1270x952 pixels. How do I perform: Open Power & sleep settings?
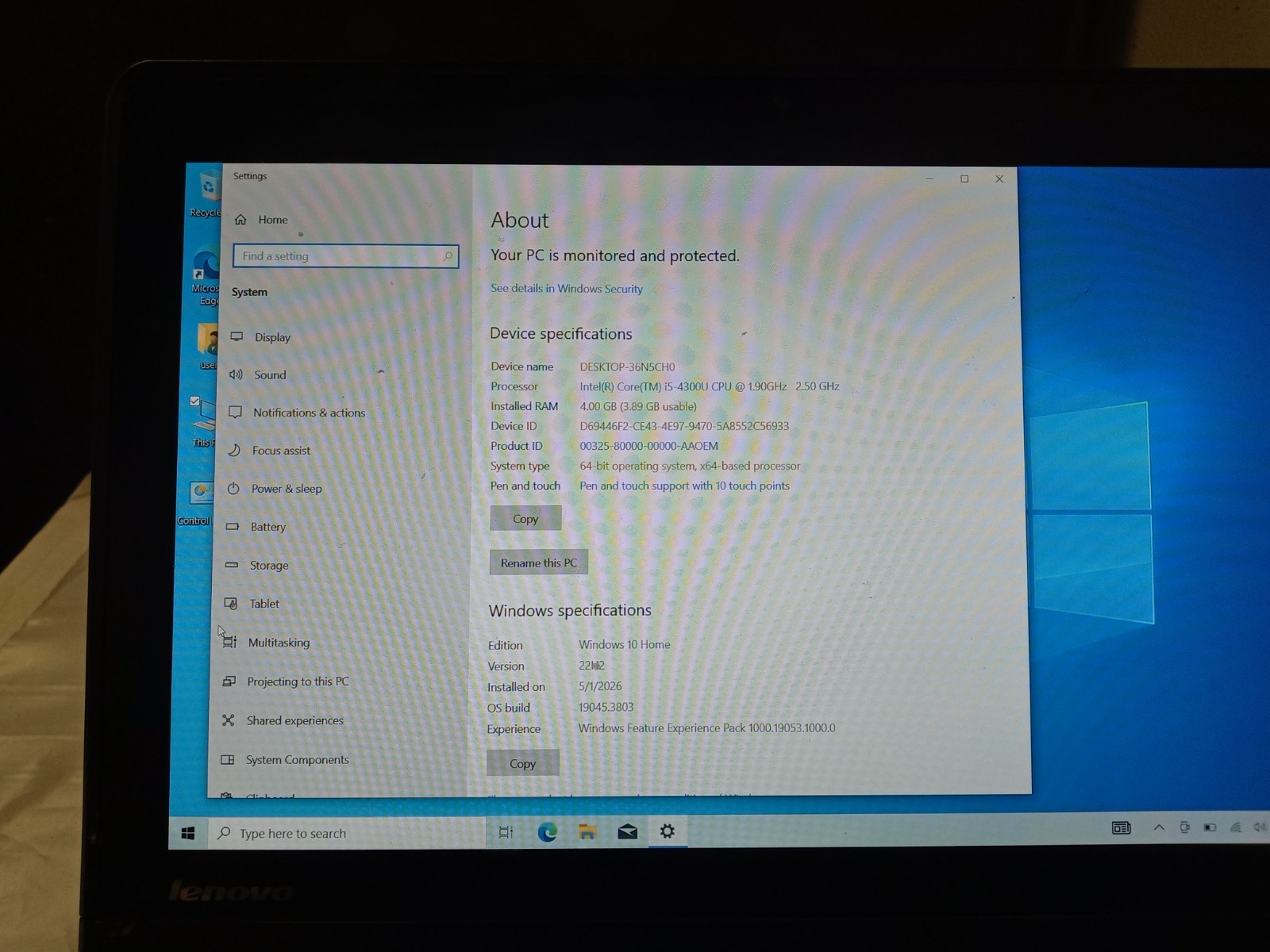[x=287, y=489]
